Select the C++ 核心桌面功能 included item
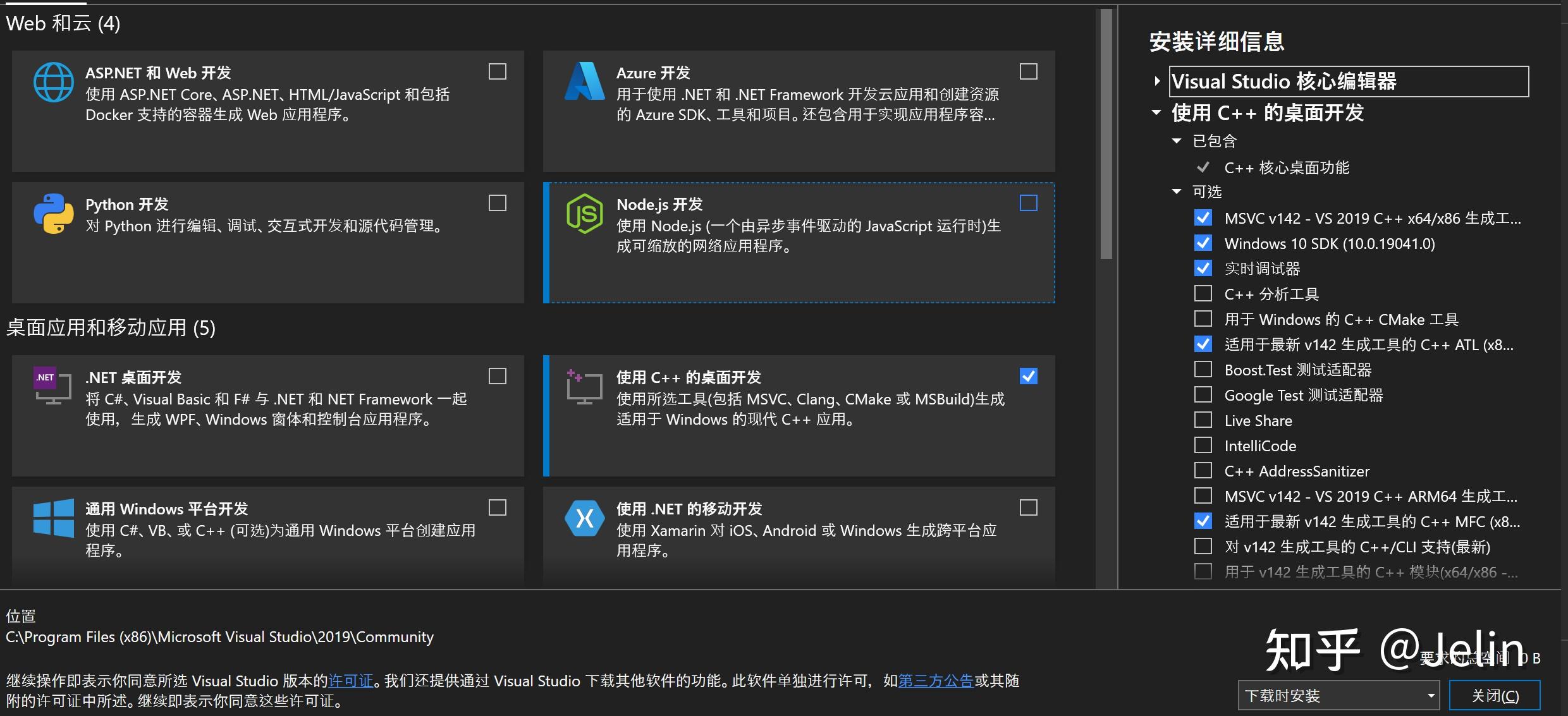 coord(1287,167)
